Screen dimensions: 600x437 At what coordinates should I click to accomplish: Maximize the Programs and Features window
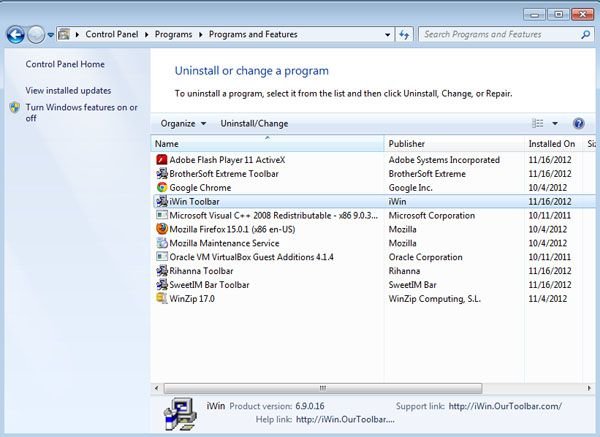pos(558,15)
